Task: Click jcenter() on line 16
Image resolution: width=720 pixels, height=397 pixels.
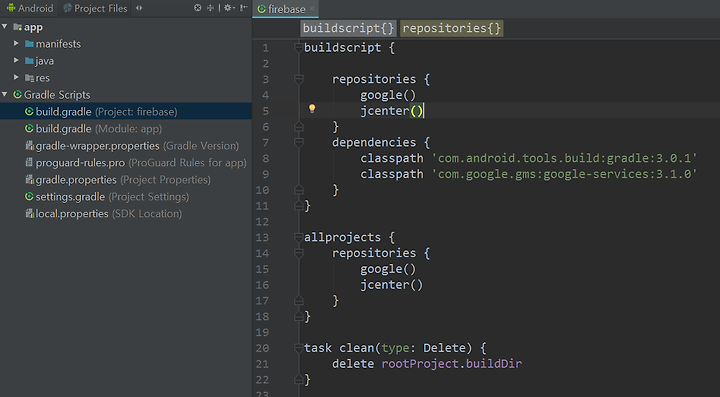Action: pos(391,285)
